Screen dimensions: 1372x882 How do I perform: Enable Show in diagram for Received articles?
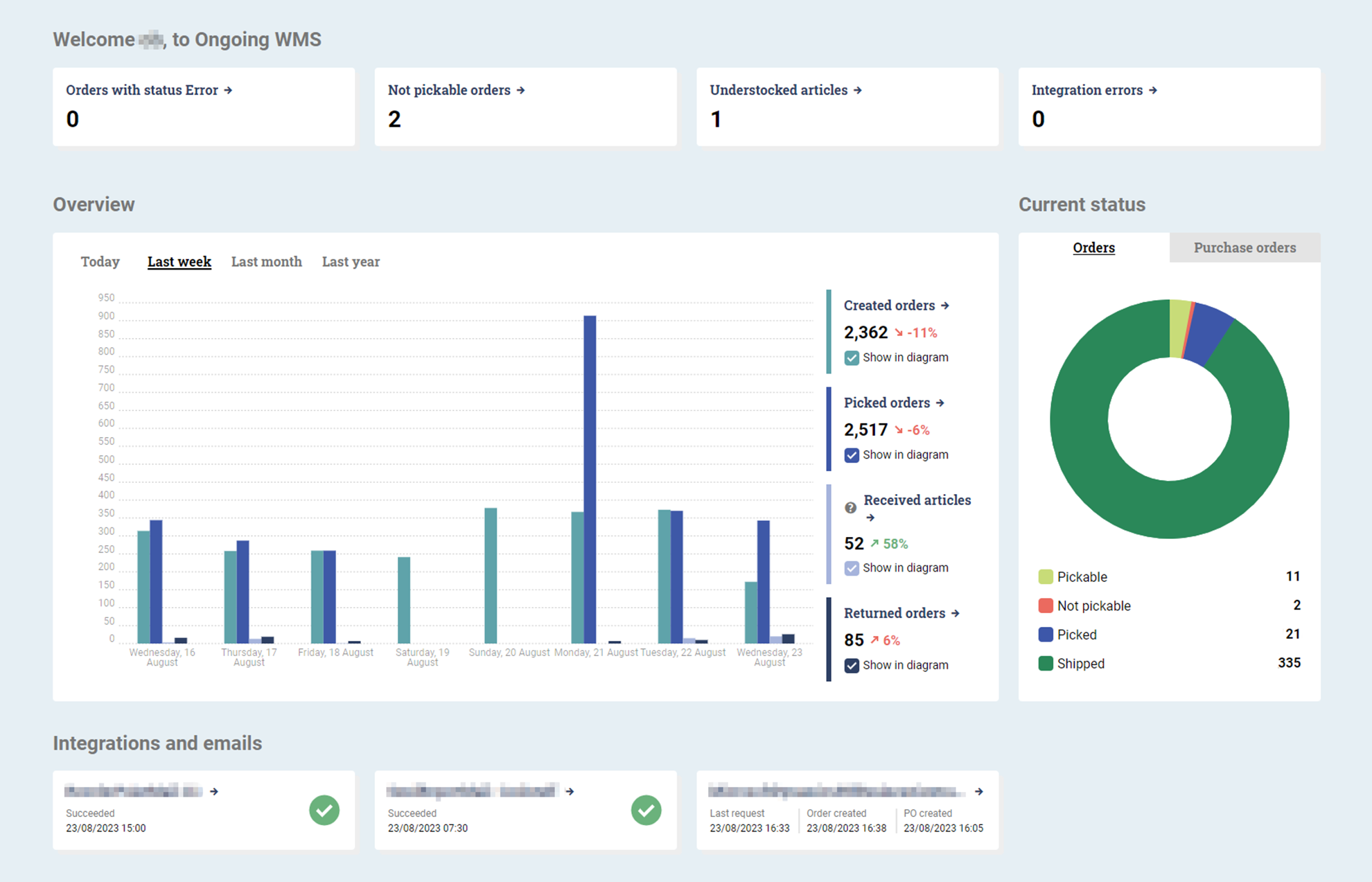click(x=851, y=567)
